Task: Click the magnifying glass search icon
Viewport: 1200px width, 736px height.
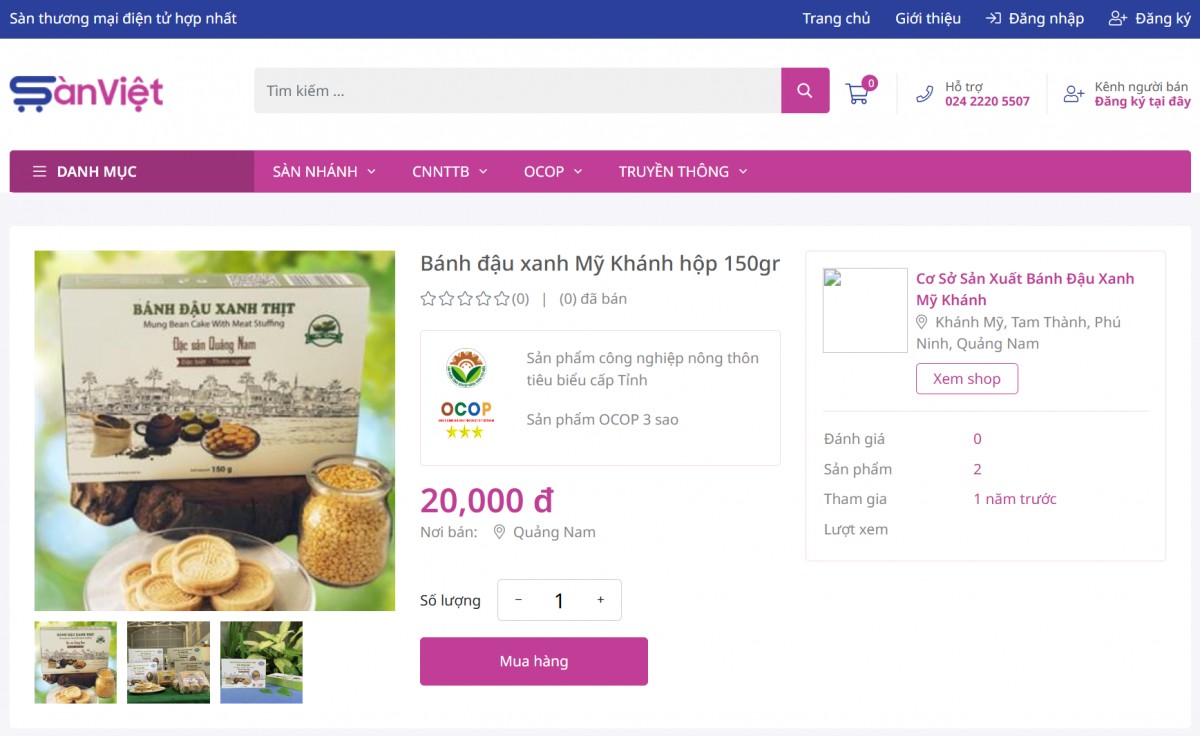Action: click(804, 90)
